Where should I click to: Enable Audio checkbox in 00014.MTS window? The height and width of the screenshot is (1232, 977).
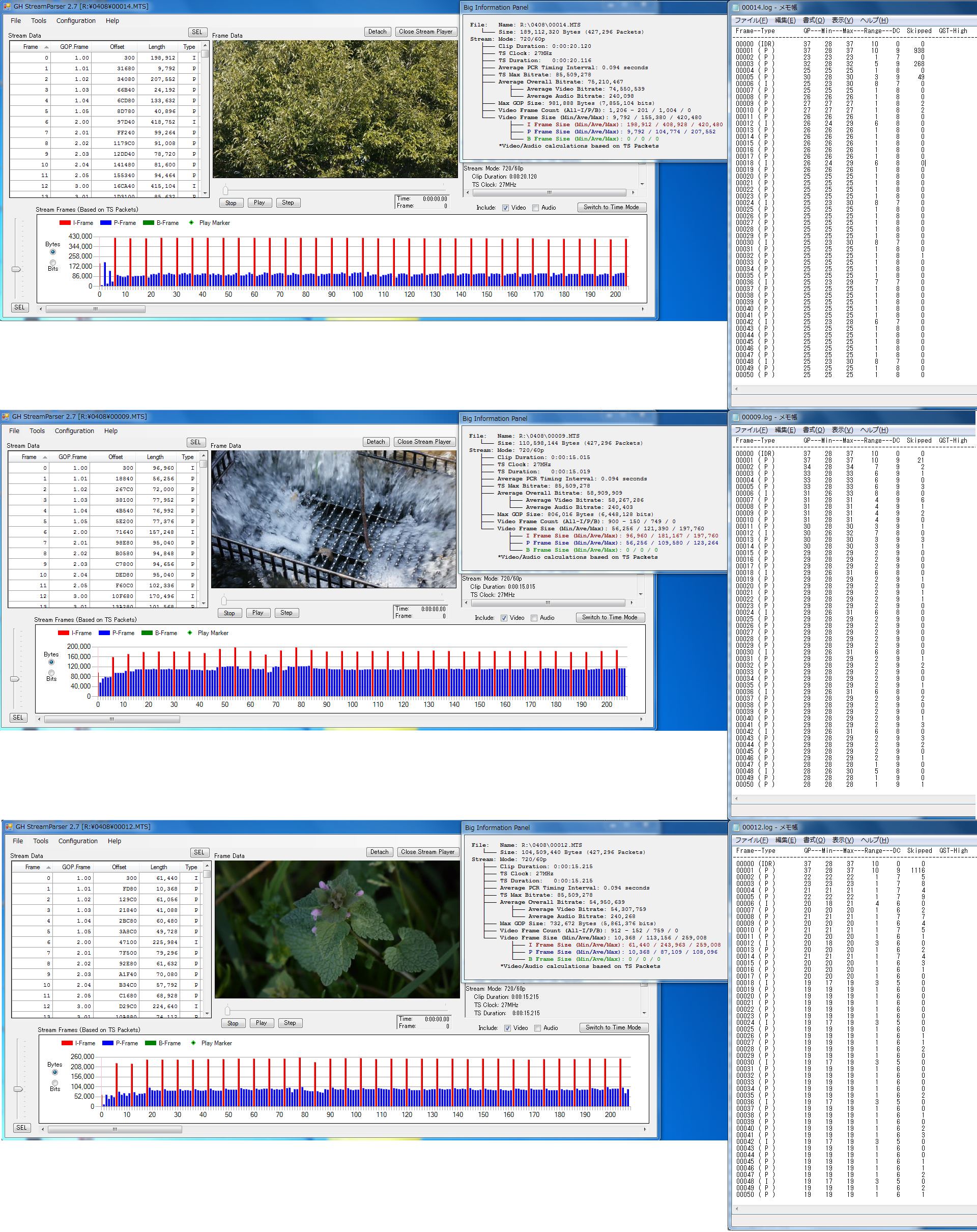pos(535,208)
